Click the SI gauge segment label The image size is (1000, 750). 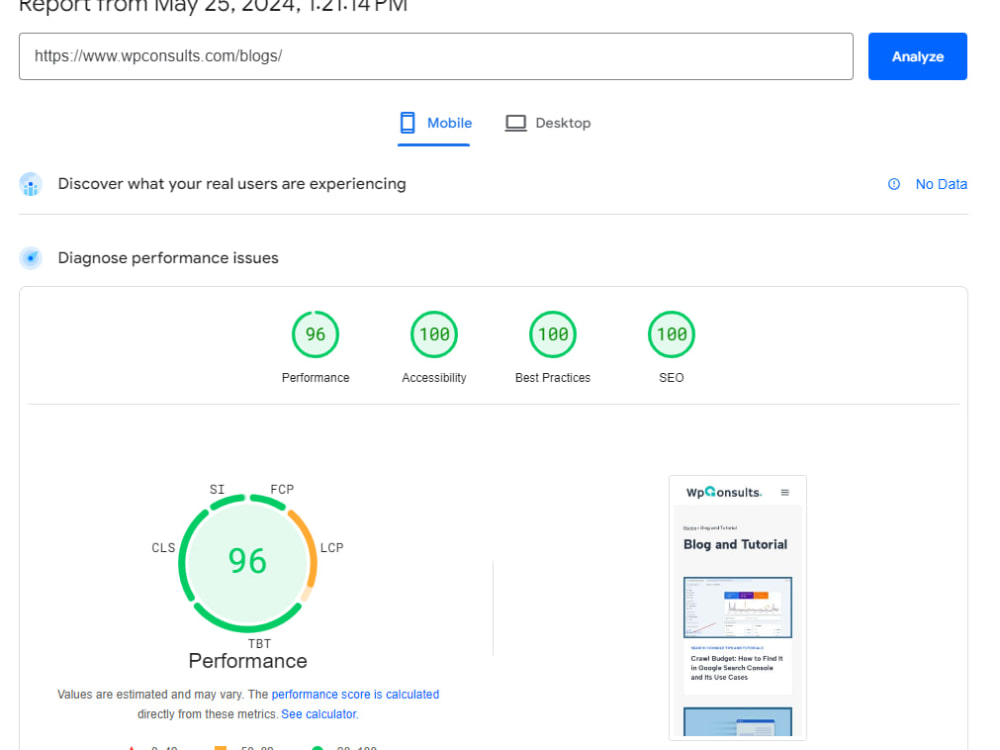coord(217,489)
